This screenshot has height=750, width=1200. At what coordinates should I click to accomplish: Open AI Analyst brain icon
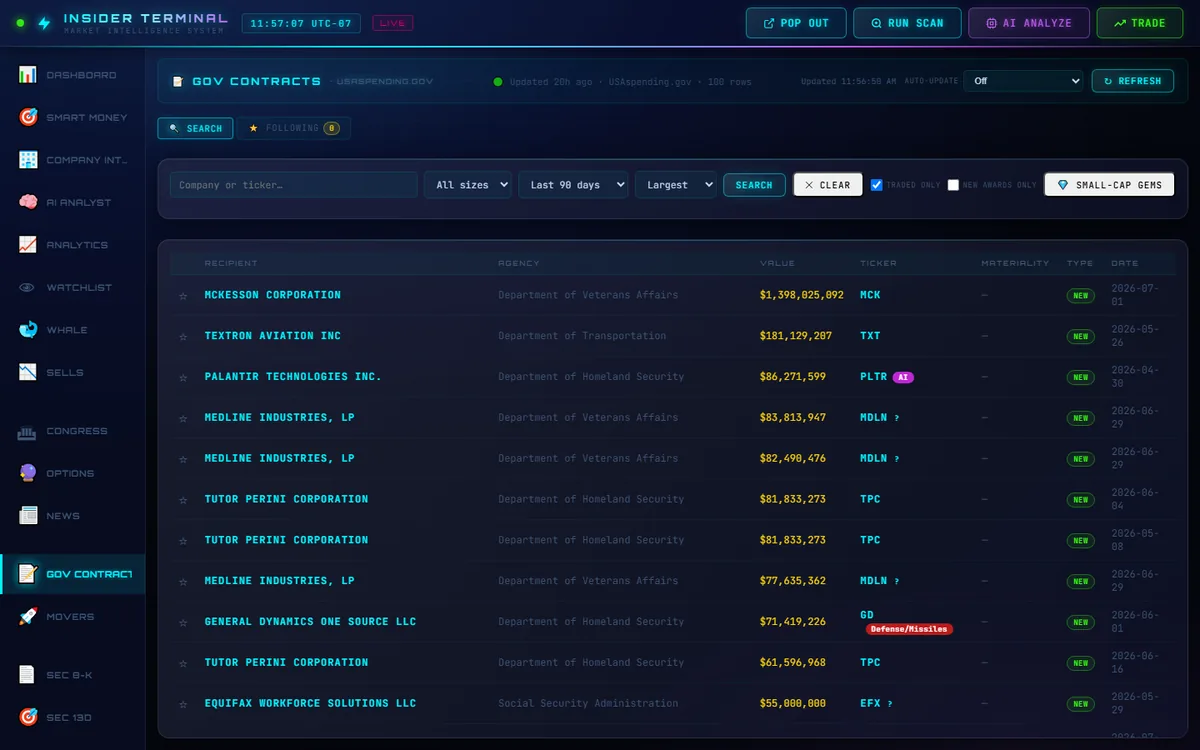click(x=28, y=202)
